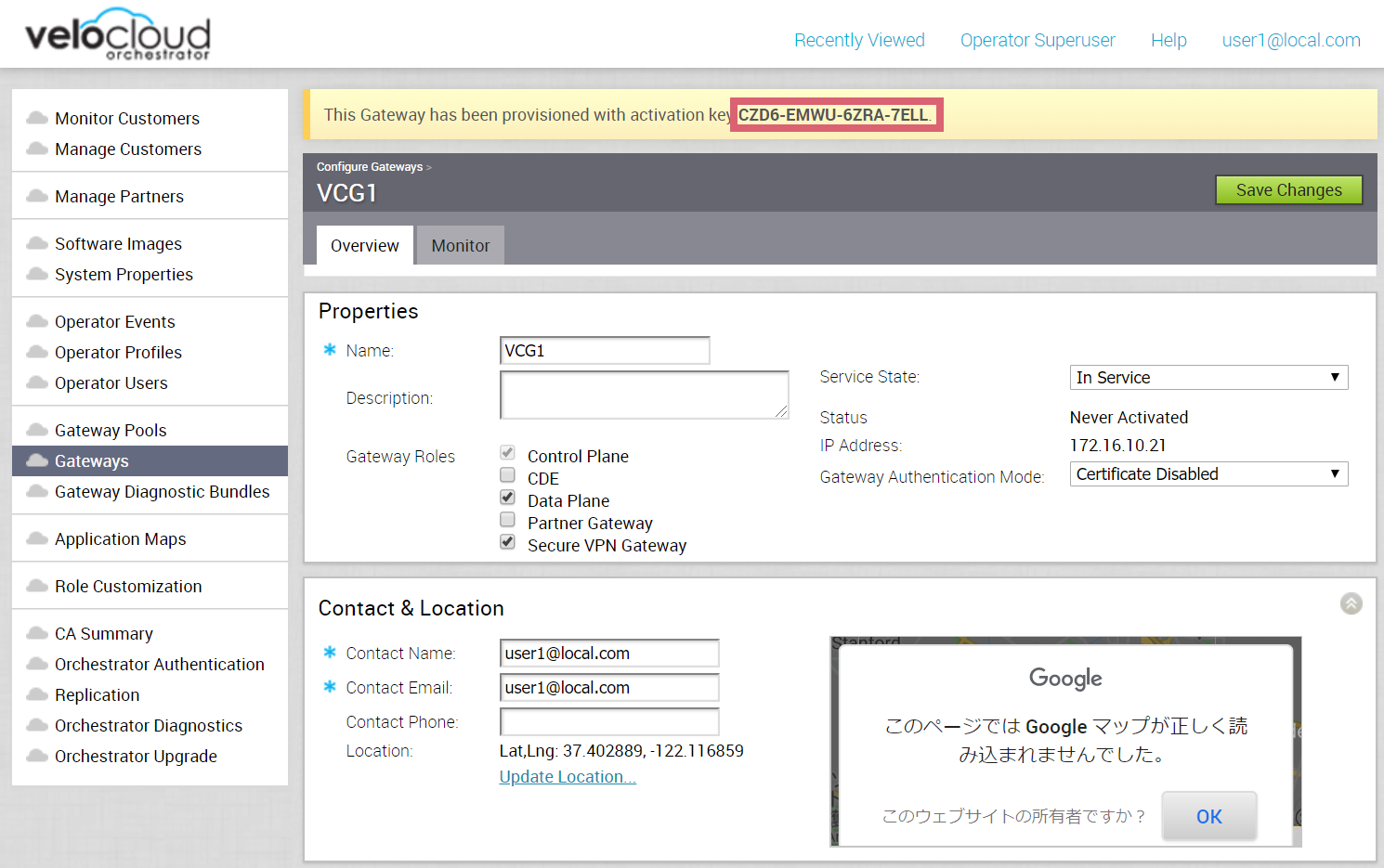
Task: Click the cloud icon beside Orchestrator Upgrade
Action: (x=37, y=756)
